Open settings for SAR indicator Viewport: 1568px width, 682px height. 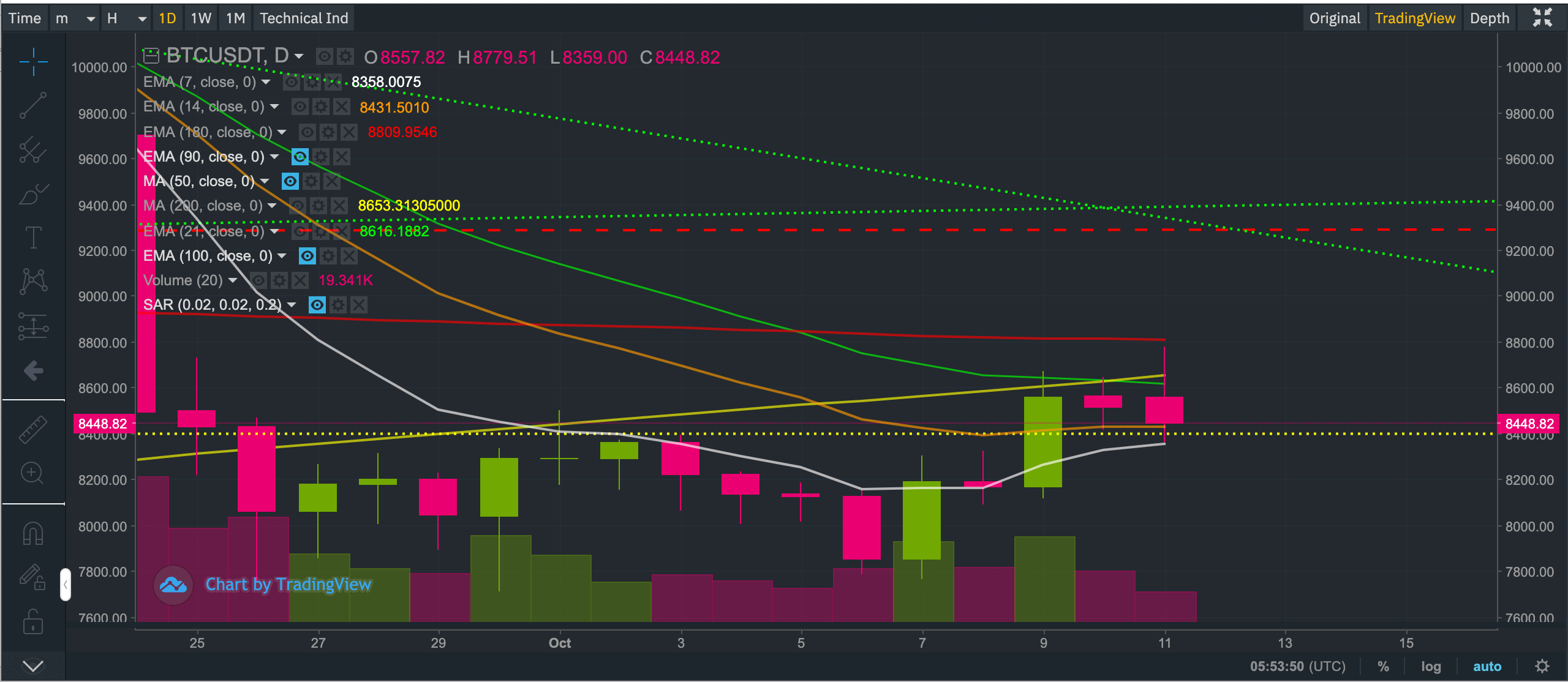click(x=338, y=305)
